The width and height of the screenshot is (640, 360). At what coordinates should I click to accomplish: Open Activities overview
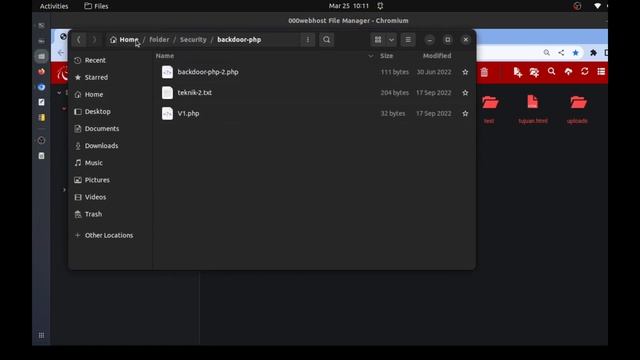point(54,6)
